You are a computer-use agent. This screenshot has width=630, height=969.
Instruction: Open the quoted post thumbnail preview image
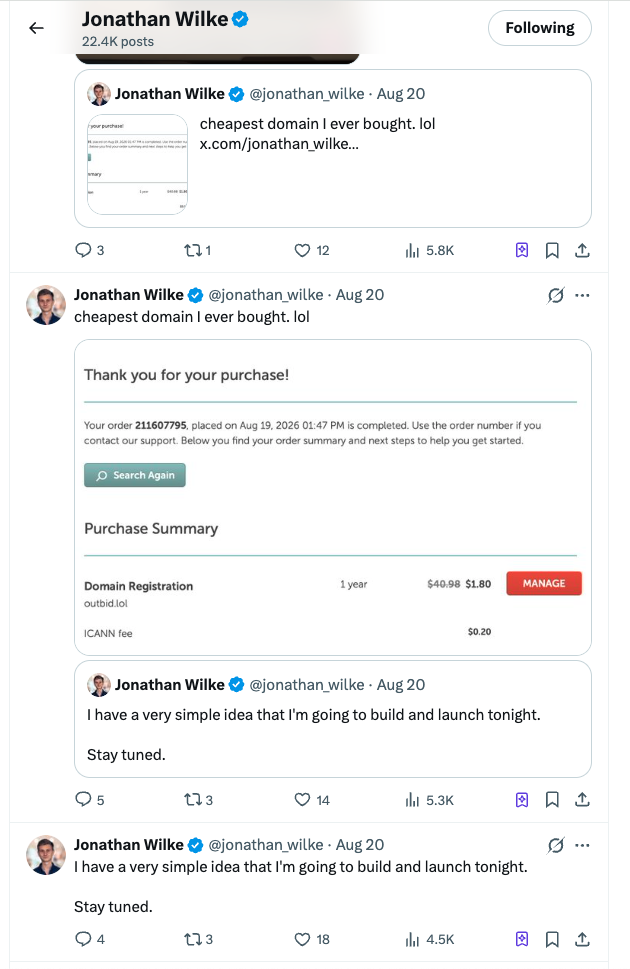(x=137, y=164)
